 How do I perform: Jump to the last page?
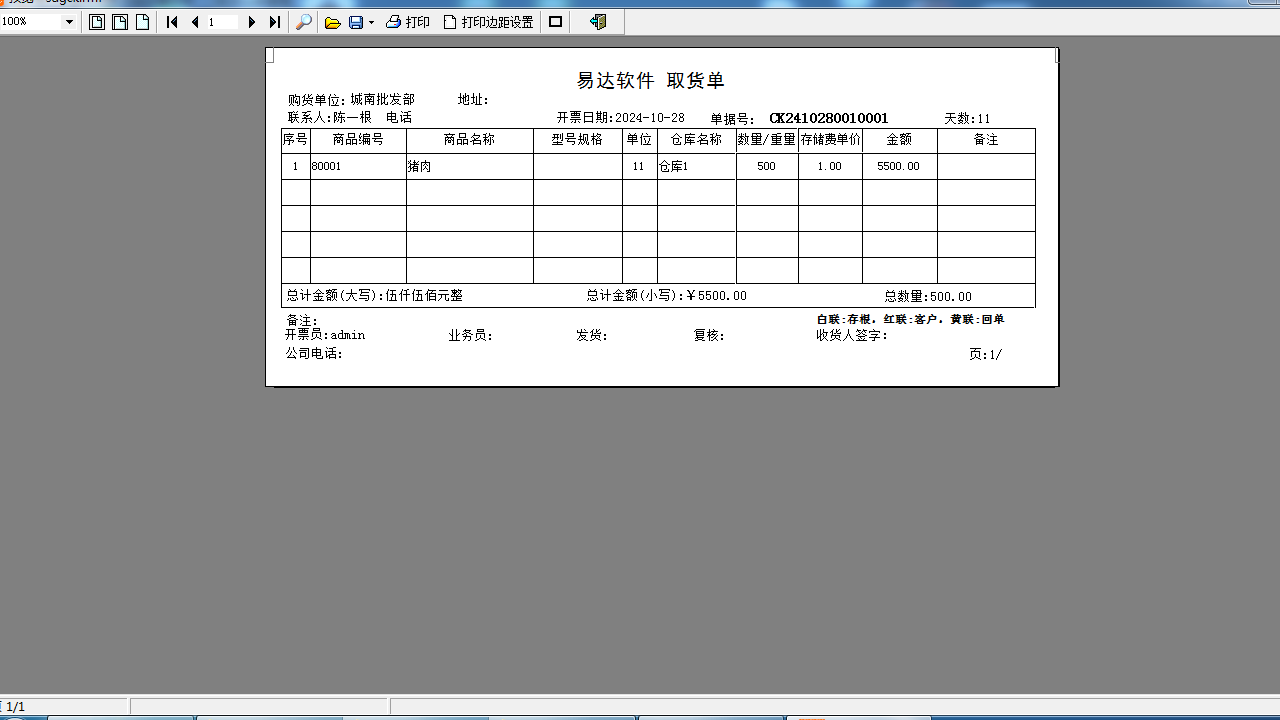(272, 21)
